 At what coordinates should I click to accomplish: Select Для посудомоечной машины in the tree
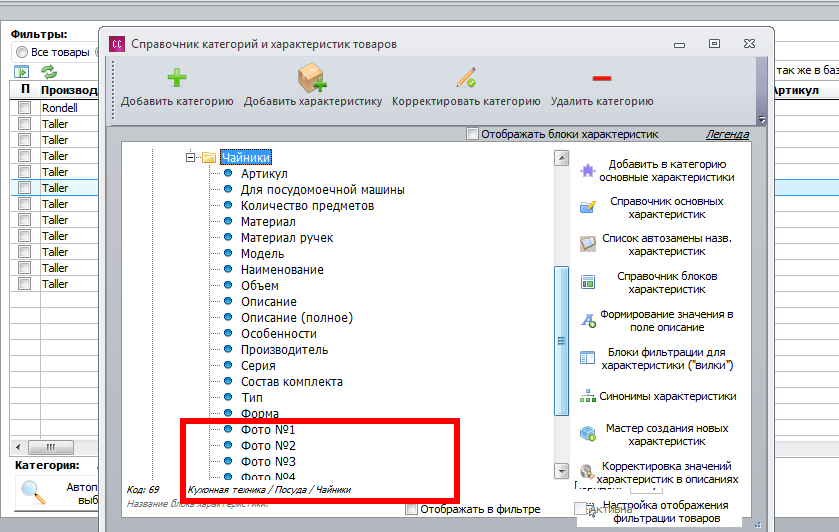pos(323,189)
